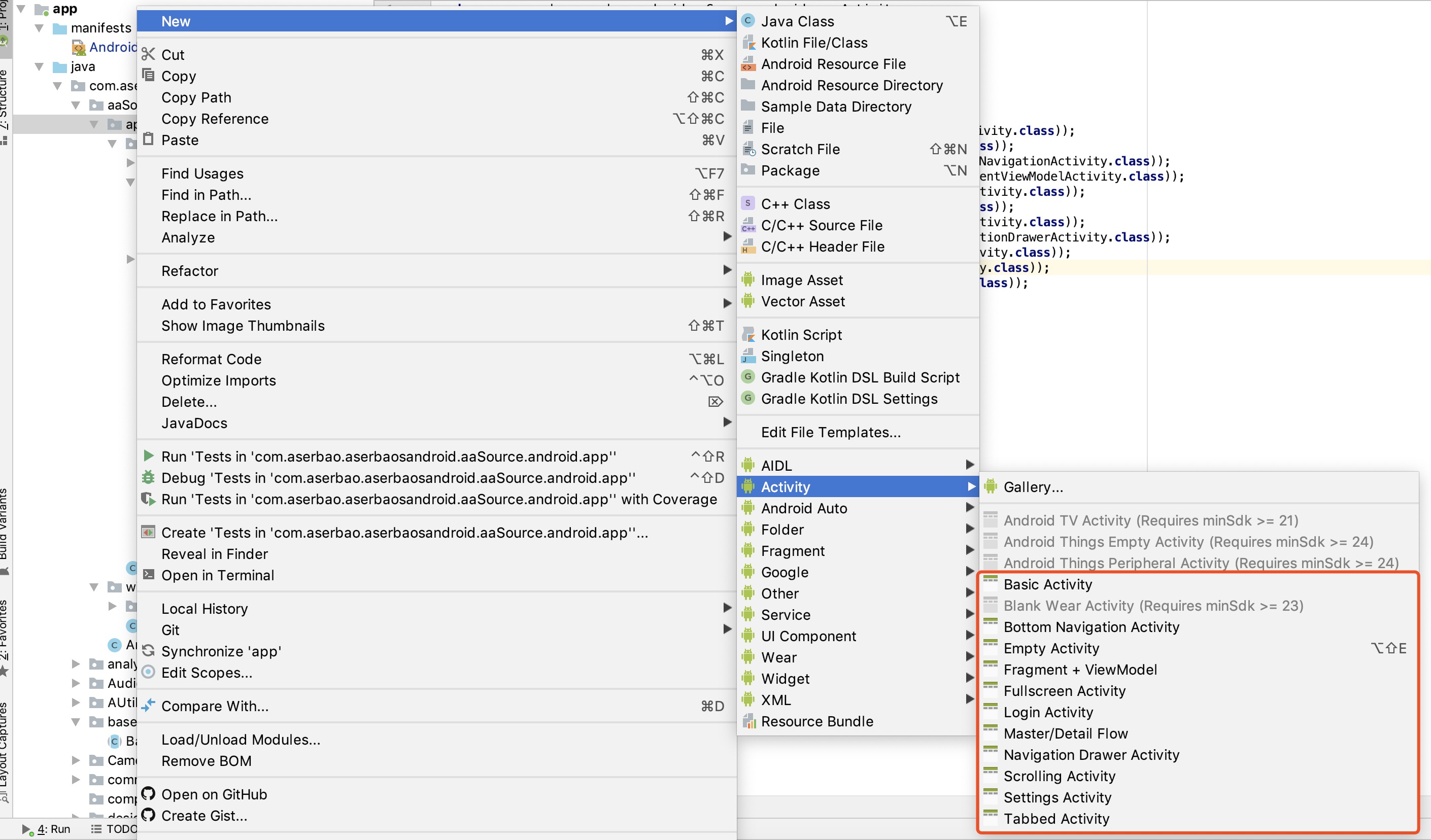1431x840 pixels.
Task: Open the 4: Run tool window tab
Action: (47, 829)
